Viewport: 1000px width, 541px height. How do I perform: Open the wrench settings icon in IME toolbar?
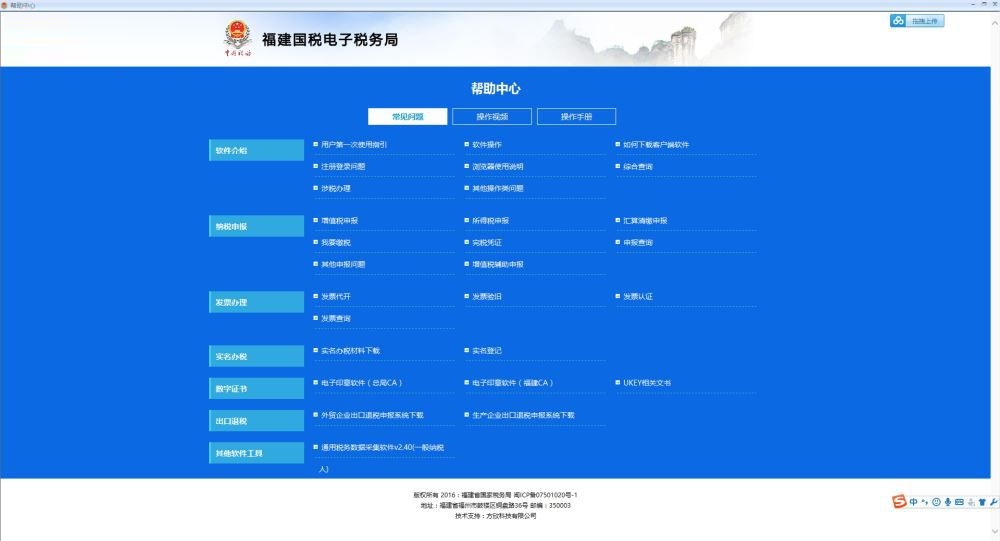pos(994,502)
